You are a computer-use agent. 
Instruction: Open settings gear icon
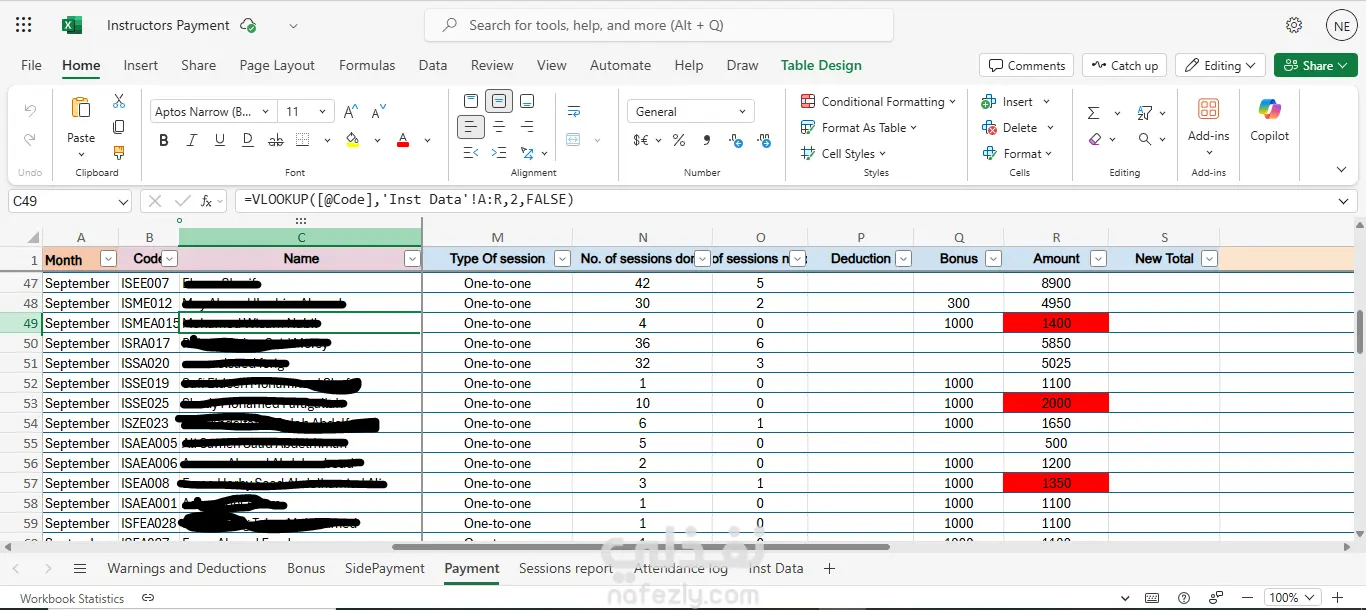pyautogui.click(x=1294, y=25)
